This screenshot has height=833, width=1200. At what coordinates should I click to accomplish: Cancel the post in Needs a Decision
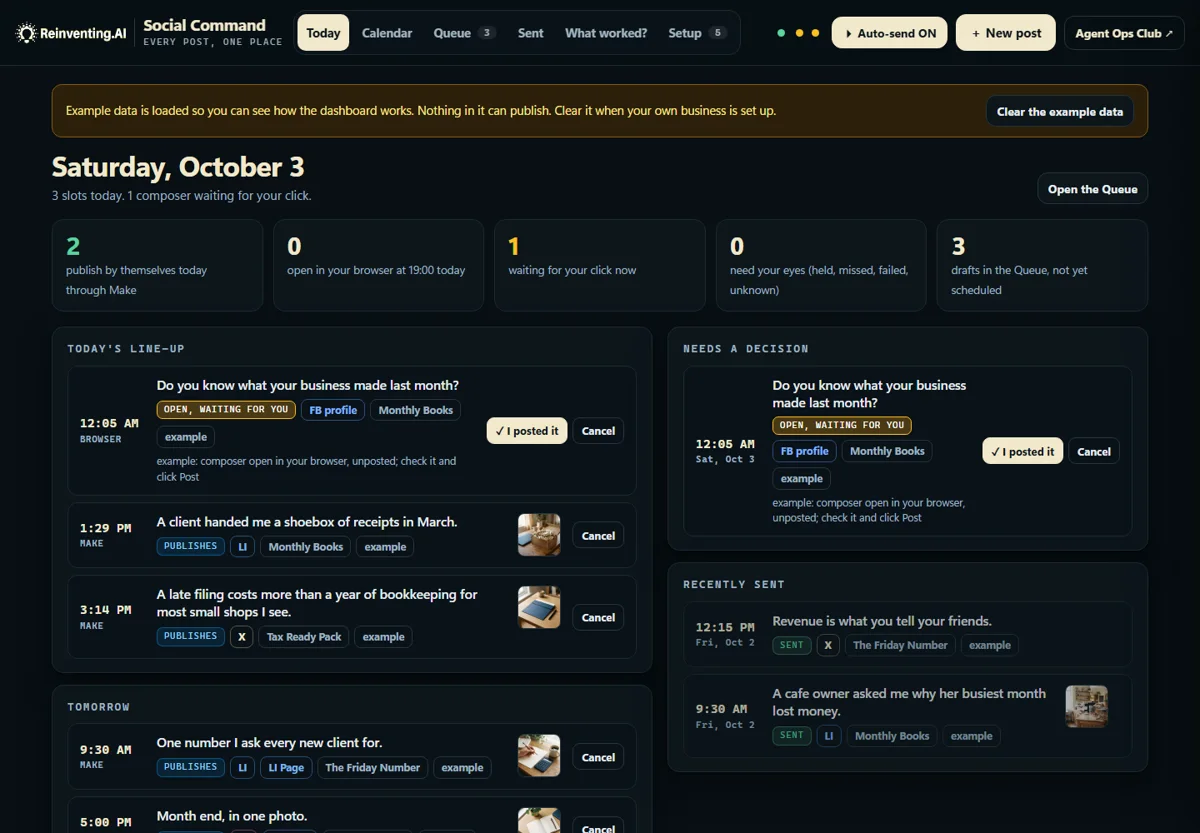1094,452
